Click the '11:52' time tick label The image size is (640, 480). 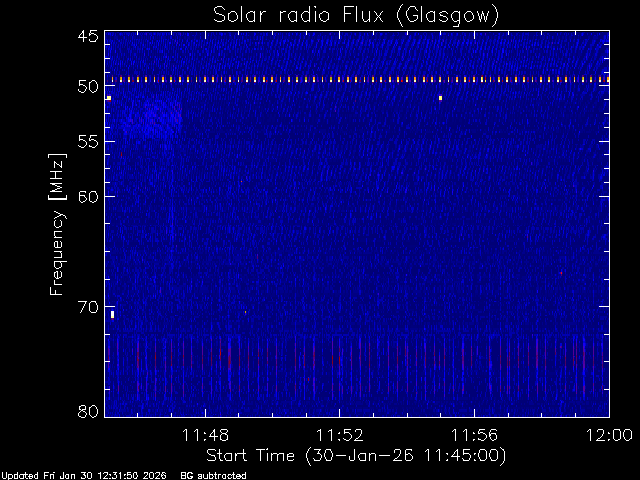pyautogui.click(x=340, y=435)
